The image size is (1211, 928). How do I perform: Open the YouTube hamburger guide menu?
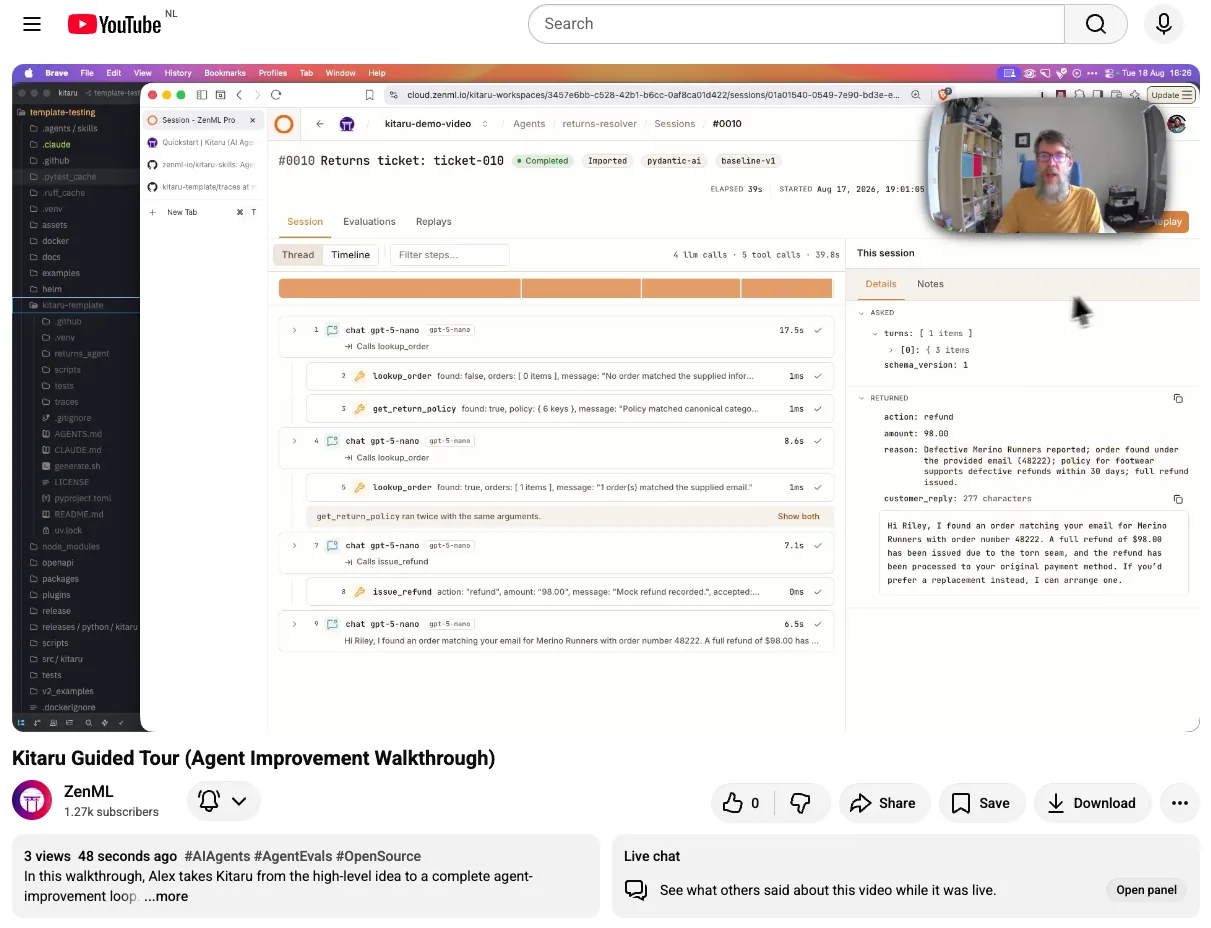pos(31,24)
